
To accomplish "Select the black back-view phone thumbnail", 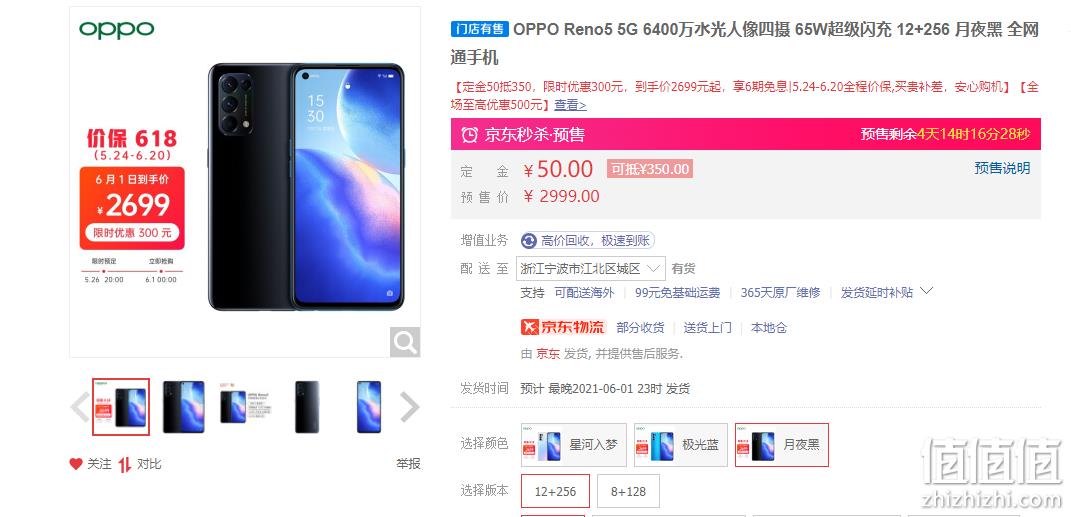I will click(x=307, y=407).
